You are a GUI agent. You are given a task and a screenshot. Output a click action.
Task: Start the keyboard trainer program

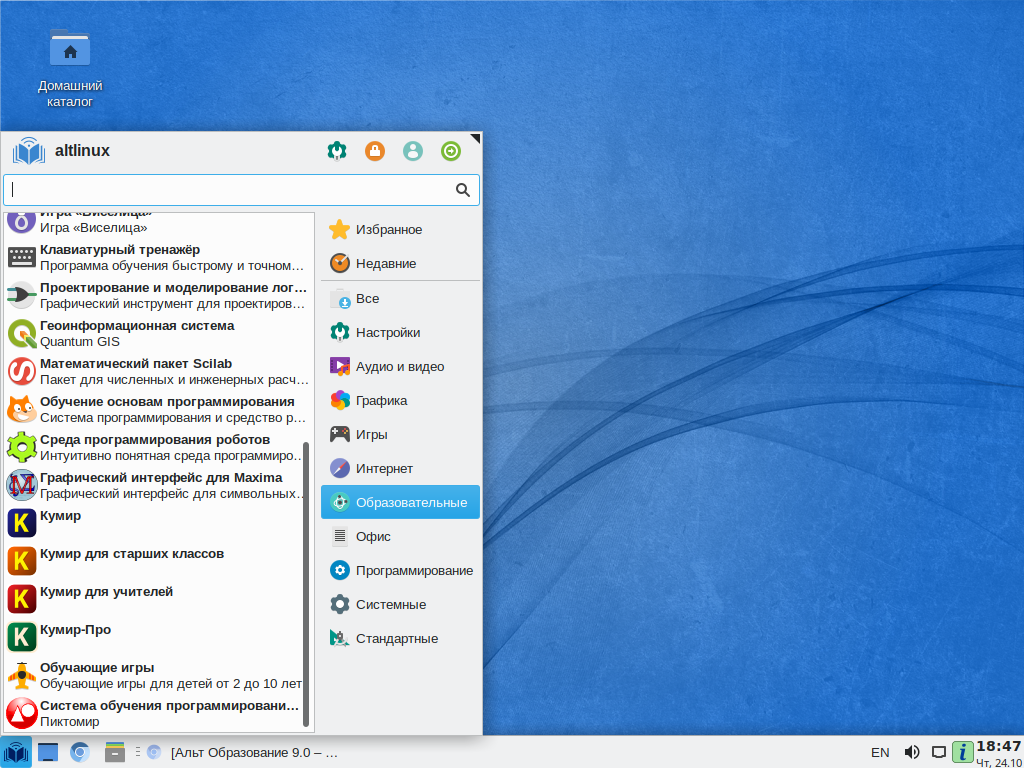(x=119, y=257)
